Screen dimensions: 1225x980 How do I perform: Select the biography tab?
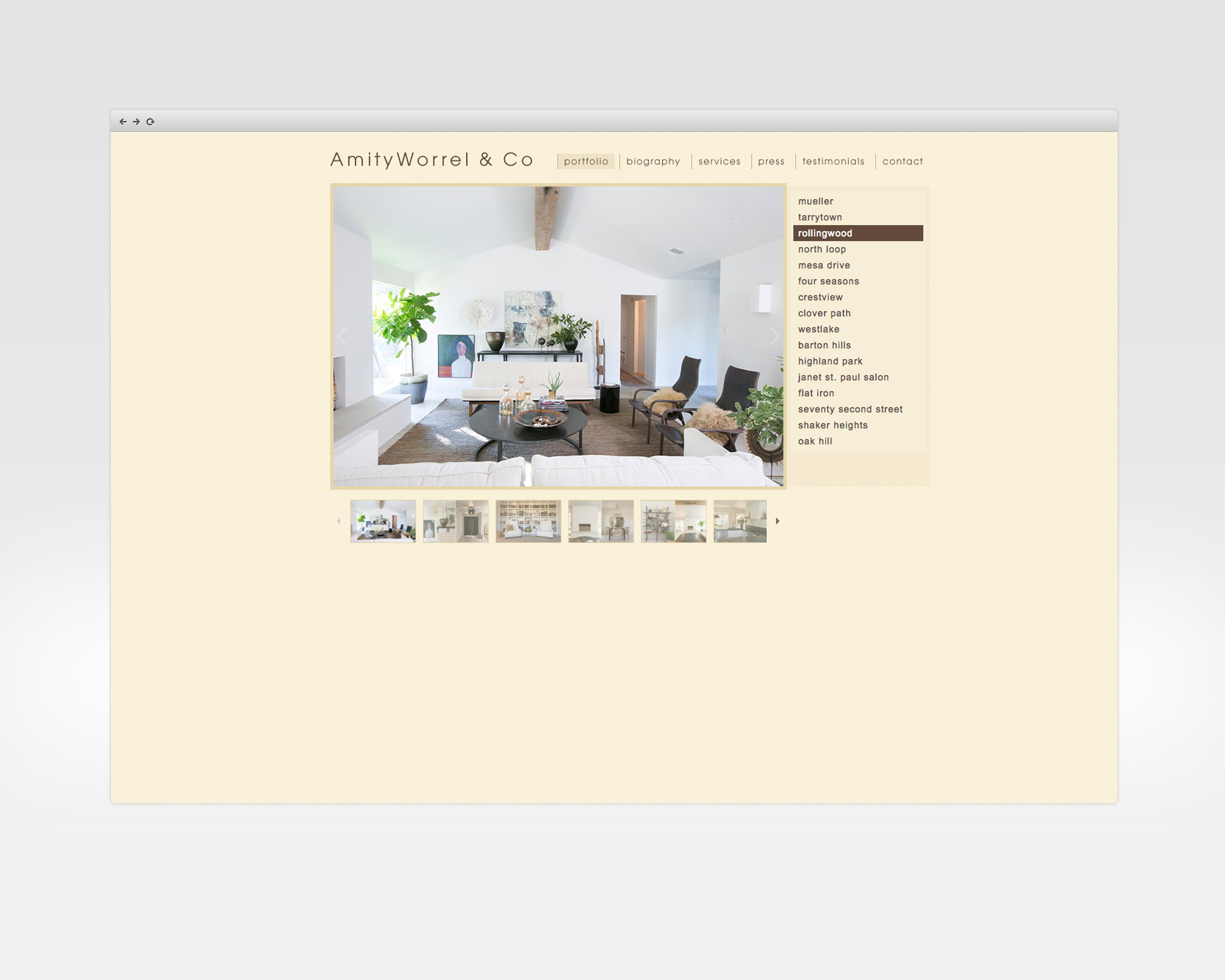[653, 161]
